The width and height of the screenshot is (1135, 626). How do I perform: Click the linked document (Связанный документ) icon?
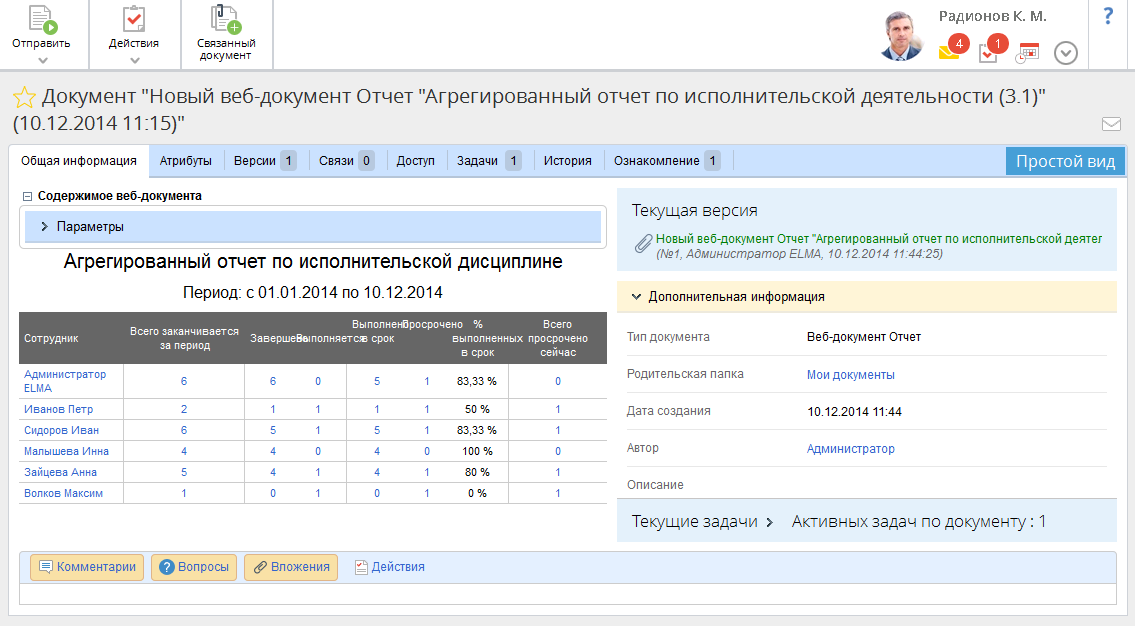(226, 21)
